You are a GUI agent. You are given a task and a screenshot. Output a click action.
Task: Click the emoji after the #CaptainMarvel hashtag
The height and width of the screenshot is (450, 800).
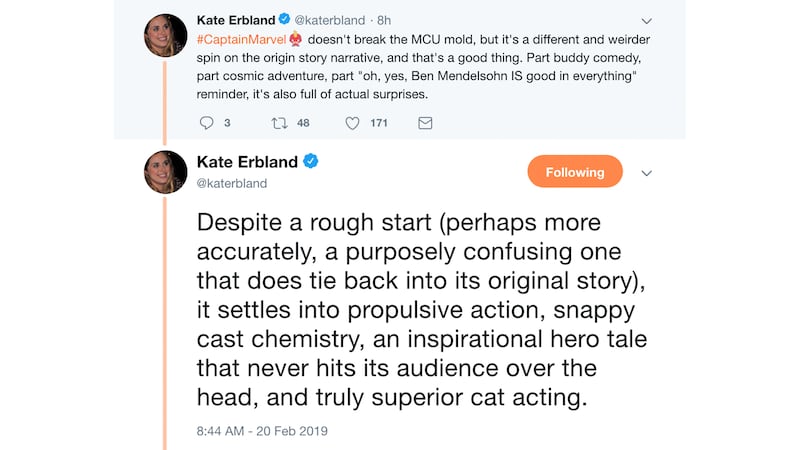click(x=295, y=39)
